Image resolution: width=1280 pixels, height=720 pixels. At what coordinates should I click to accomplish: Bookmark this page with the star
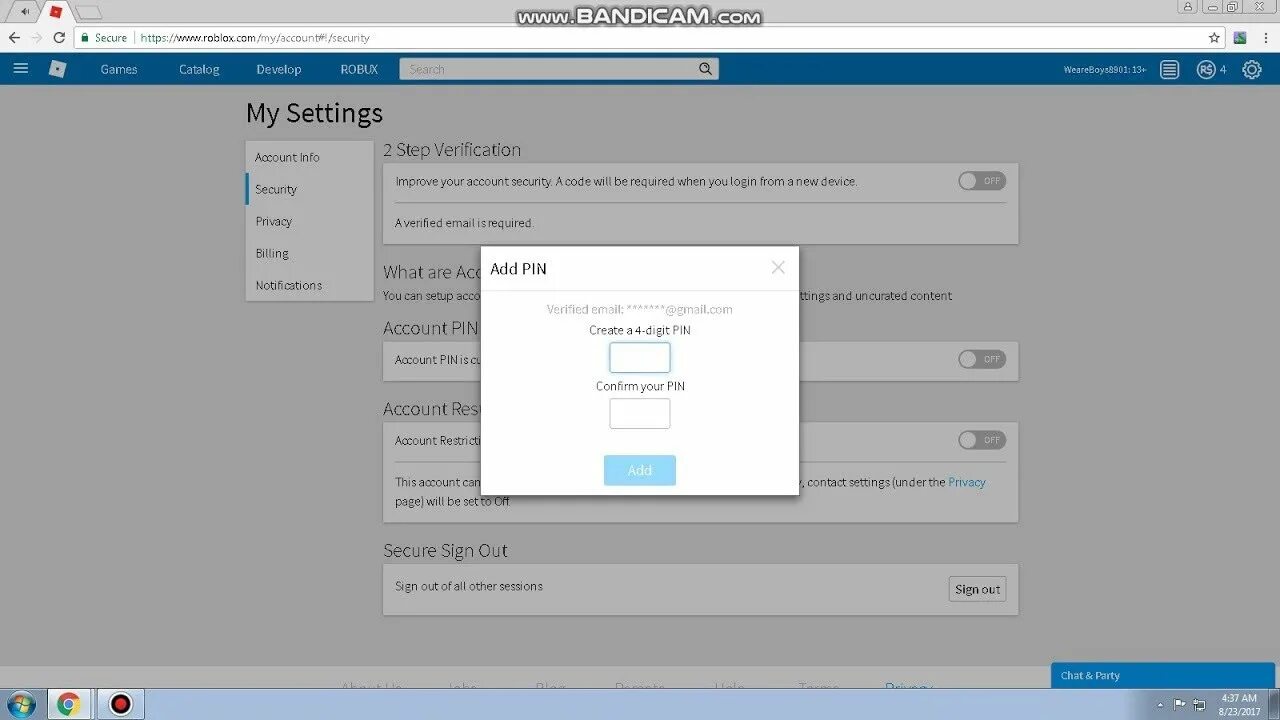pos(1214,38)
